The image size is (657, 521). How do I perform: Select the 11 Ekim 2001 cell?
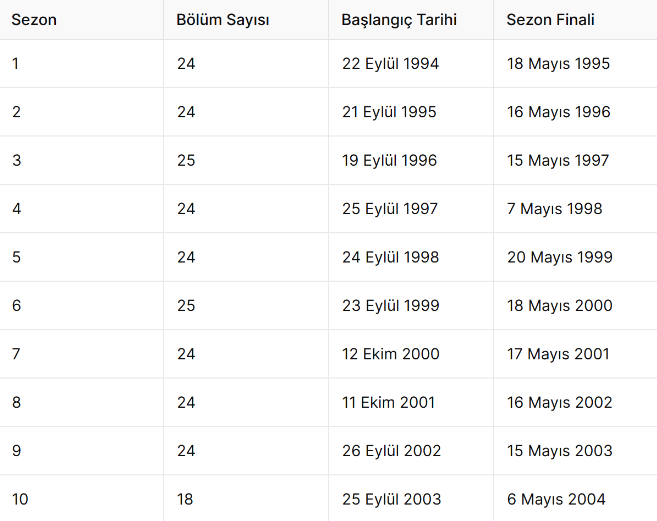388,402
